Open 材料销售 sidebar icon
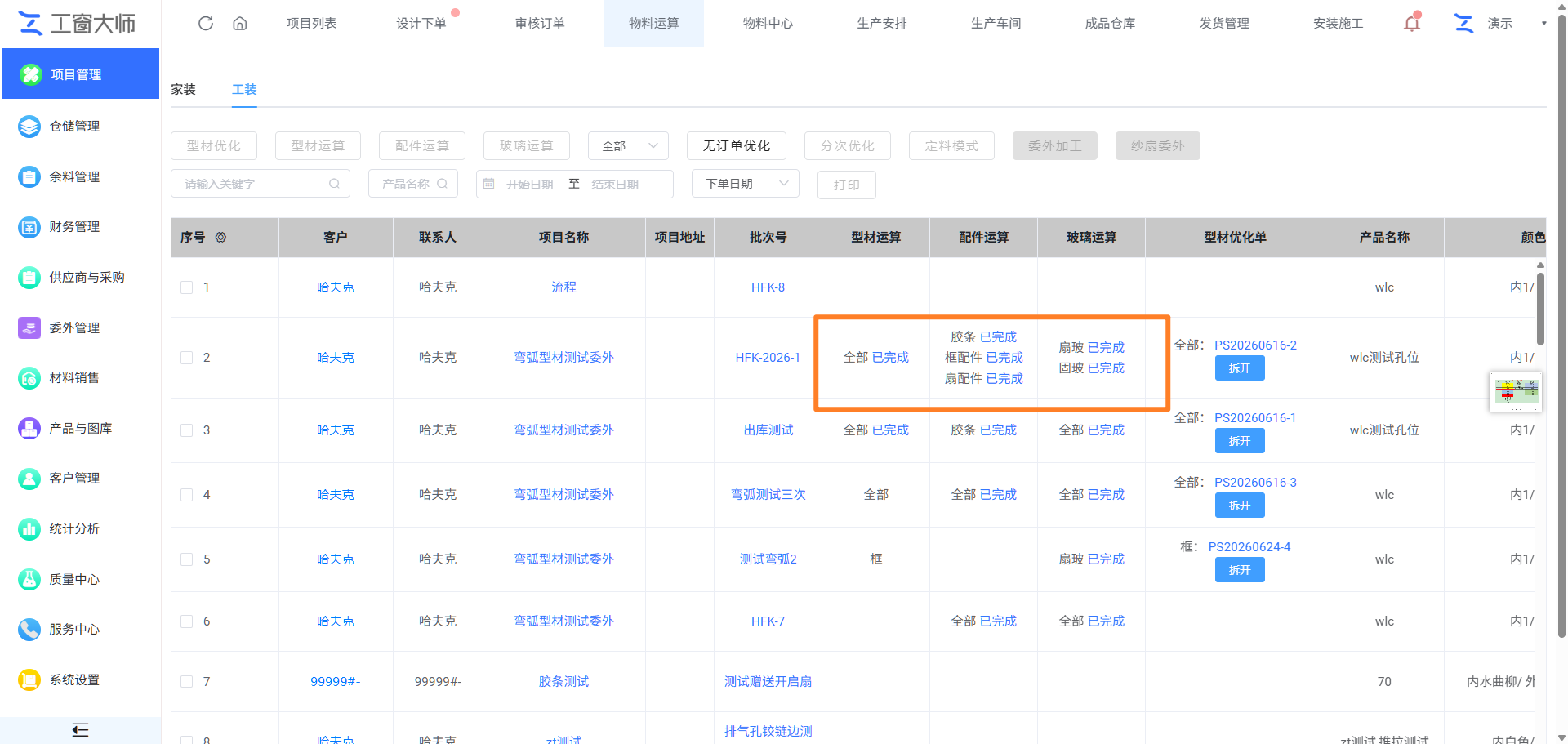 29,378
